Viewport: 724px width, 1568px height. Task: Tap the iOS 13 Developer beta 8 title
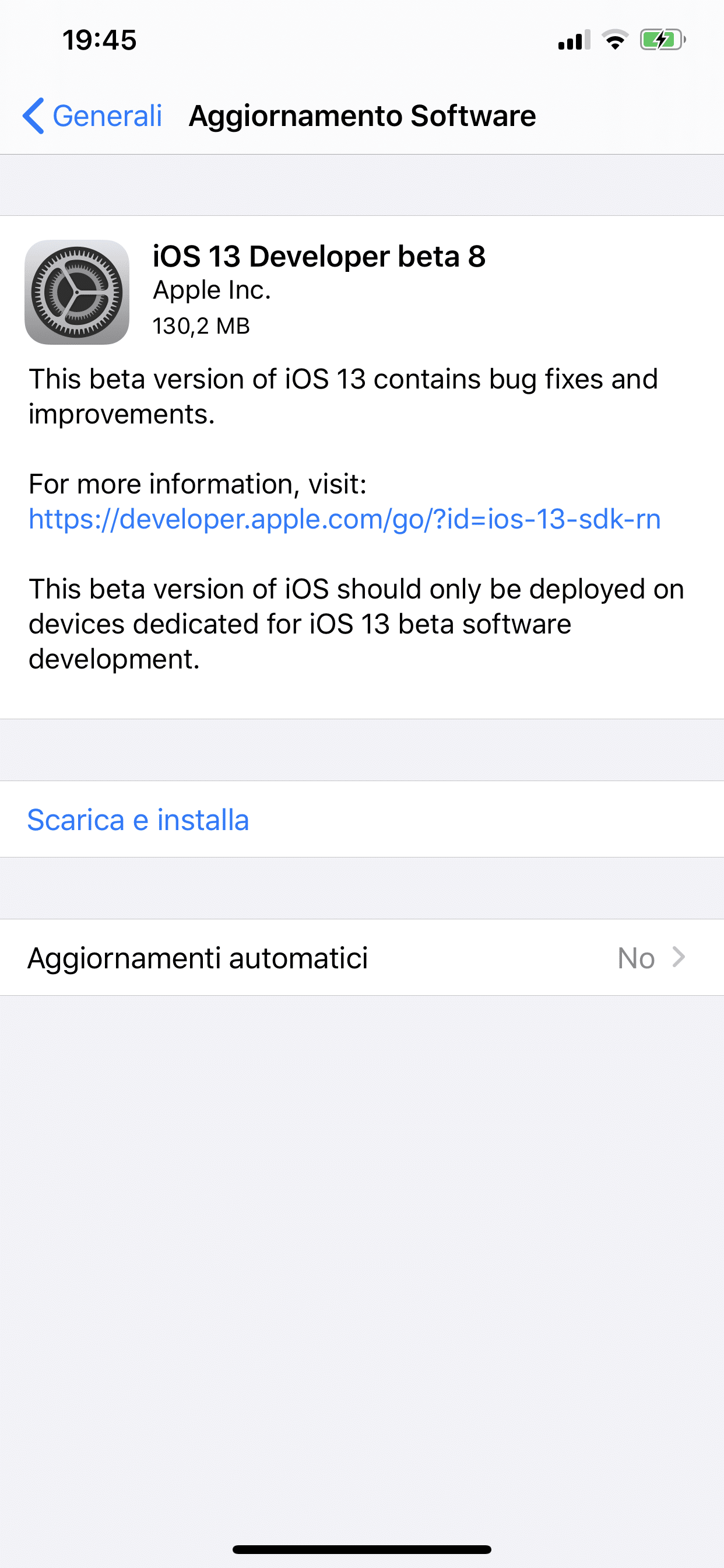coord(319,256)
